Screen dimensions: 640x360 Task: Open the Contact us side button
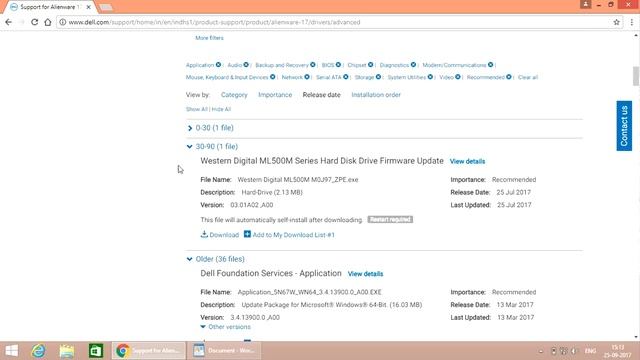coord(624,126)
